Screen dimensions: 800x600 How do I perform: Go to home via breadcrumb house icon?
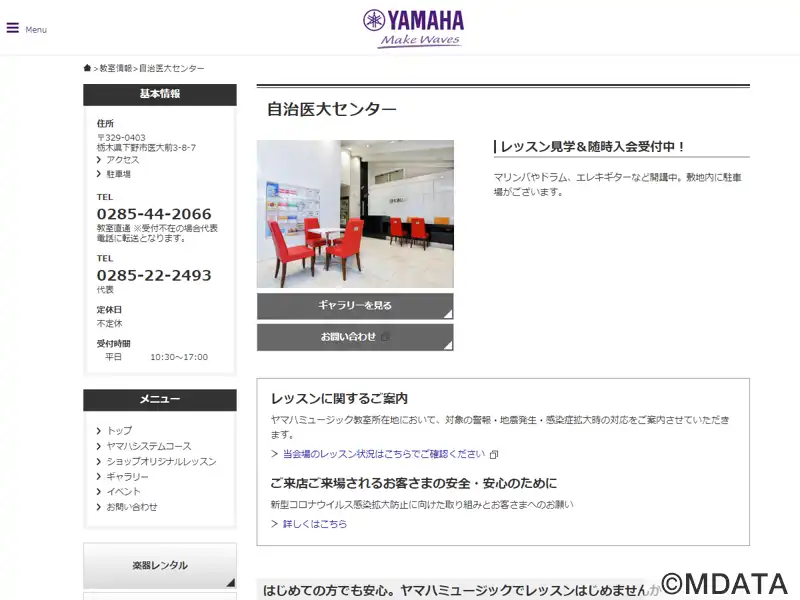coord(87,68)
